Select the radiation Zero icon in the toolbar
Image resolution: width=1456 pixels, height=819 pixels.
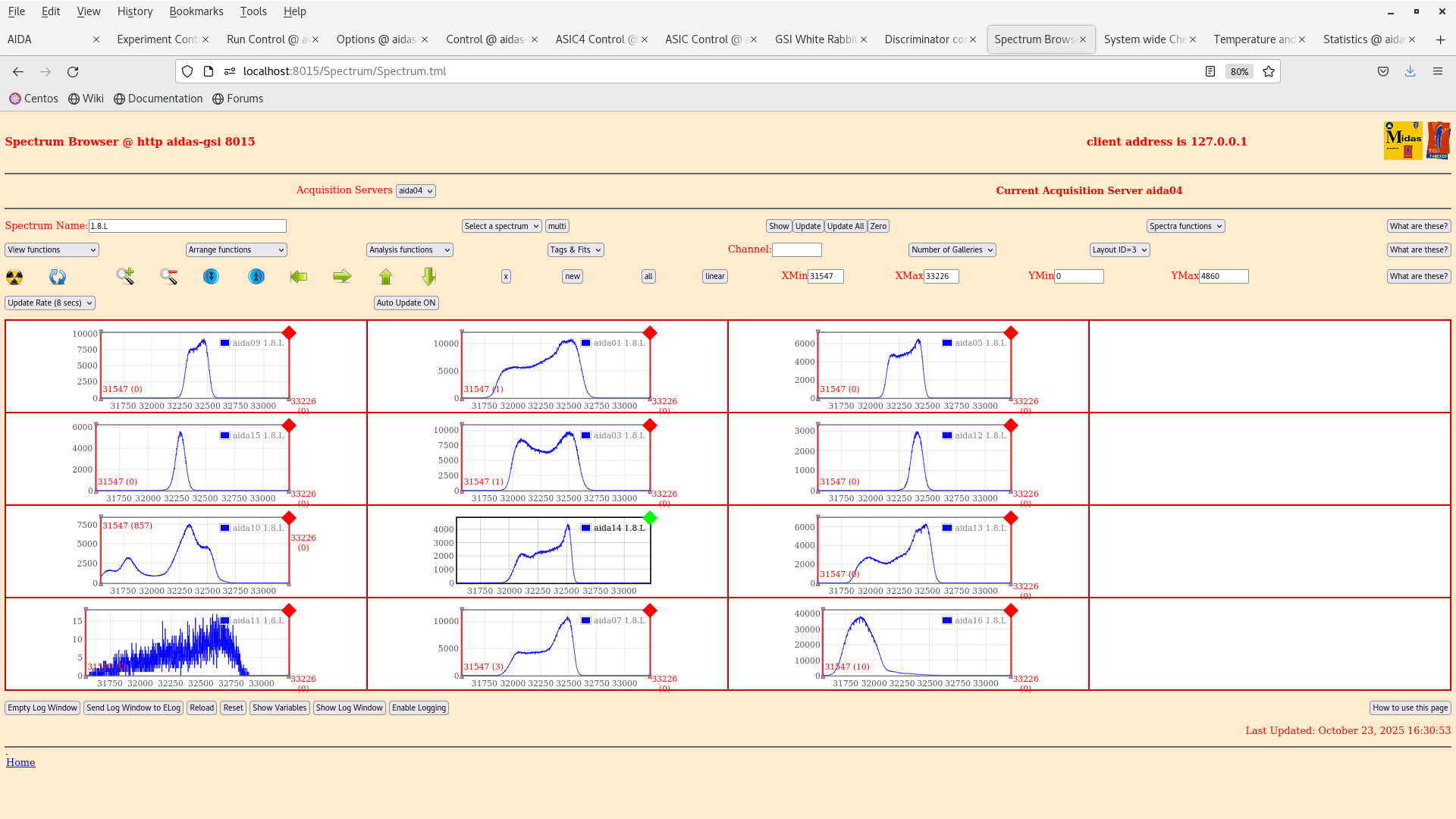click(14, 277)
